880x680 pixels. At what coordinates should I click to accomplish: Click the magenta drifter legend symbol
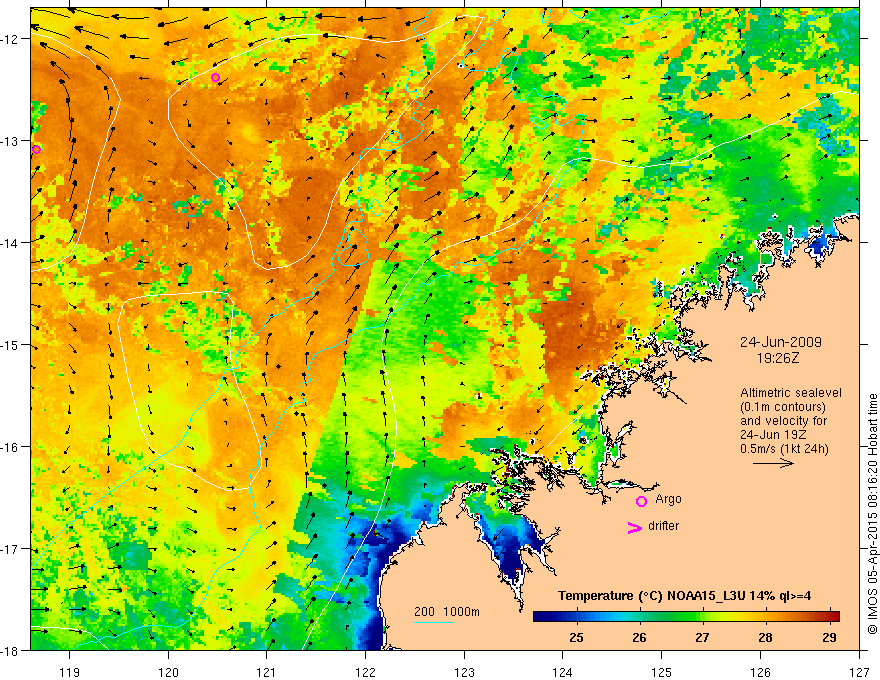634,528
